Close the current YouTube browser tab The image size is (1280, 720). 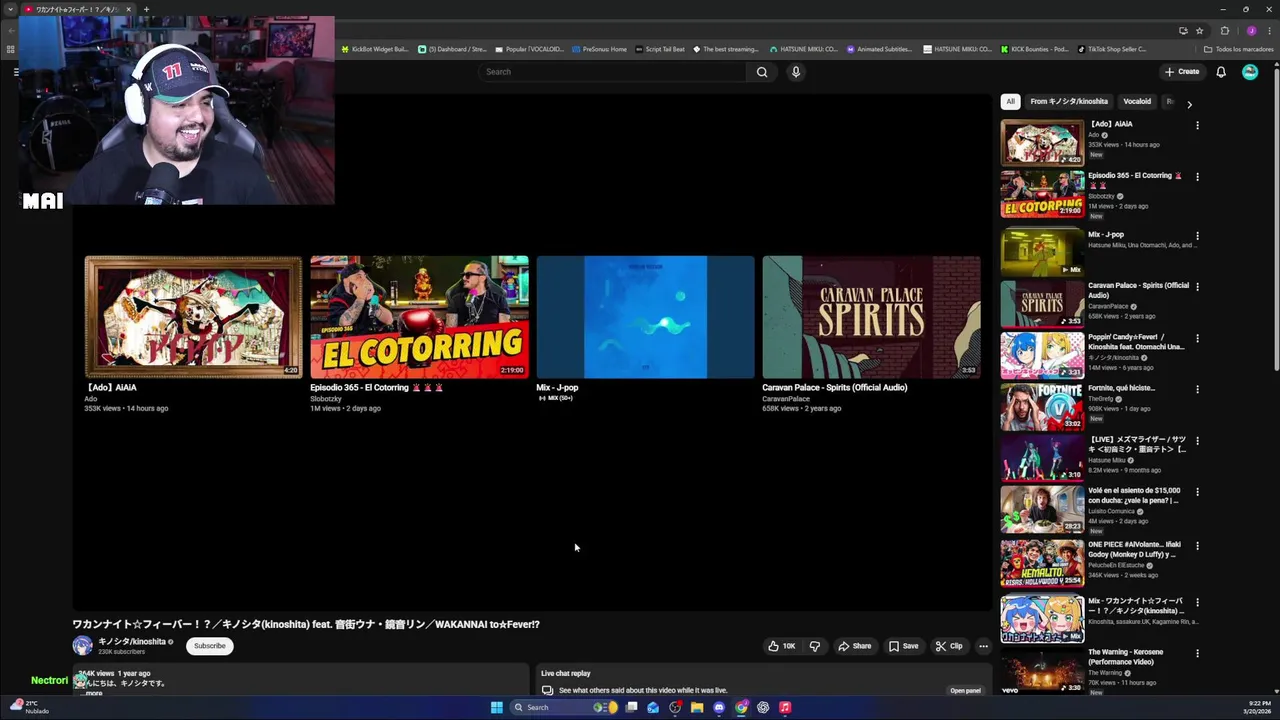point(128,9)
